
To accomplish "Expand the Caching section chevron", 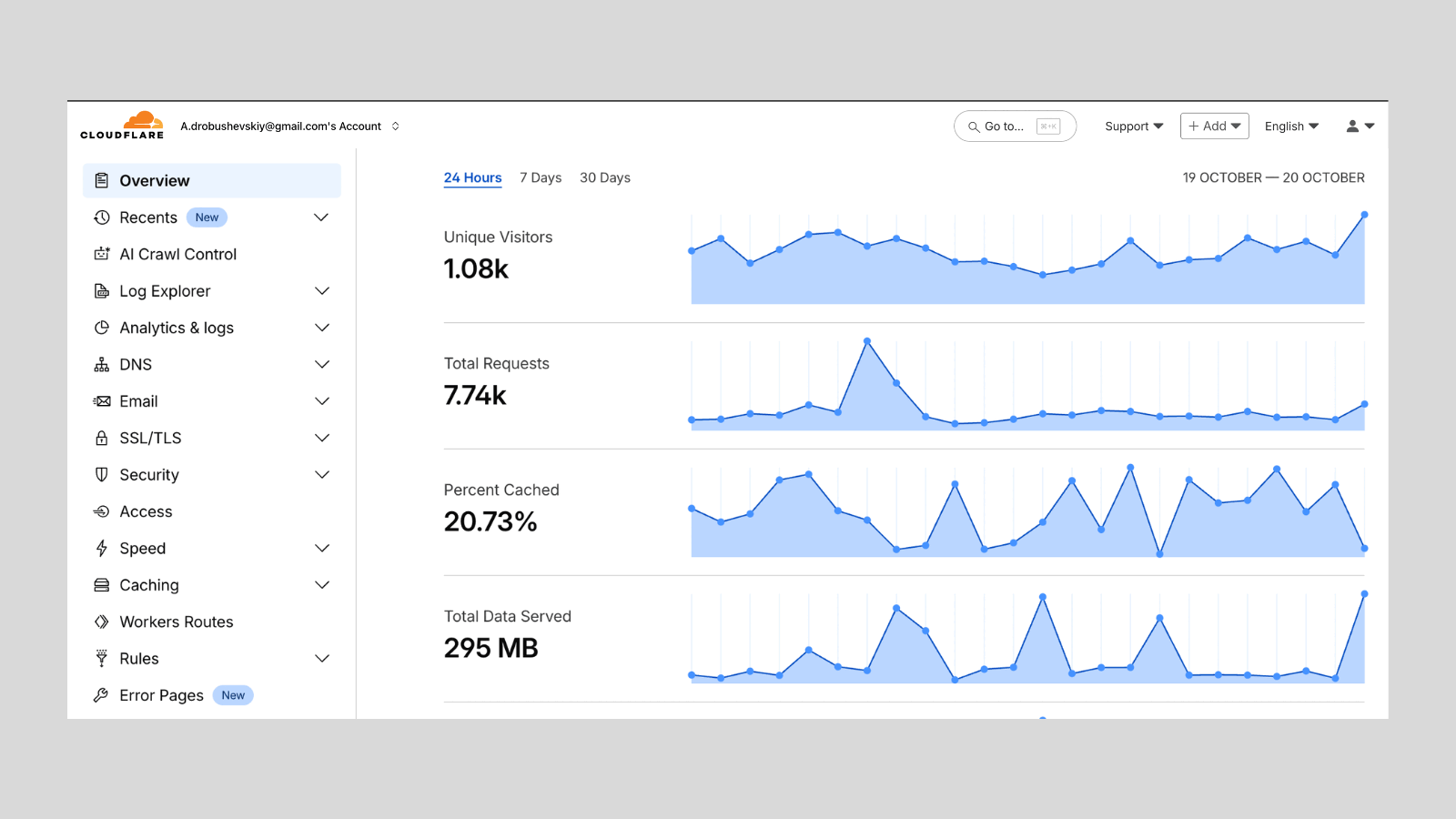I will 321,585.
